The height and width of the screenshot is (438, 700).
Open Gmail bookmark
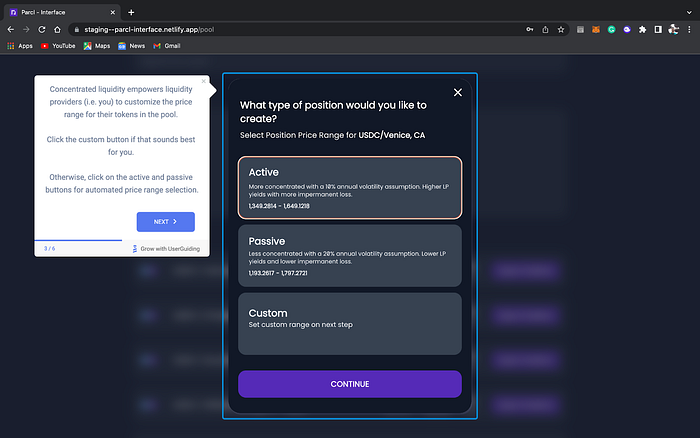[x=167, y=46]
